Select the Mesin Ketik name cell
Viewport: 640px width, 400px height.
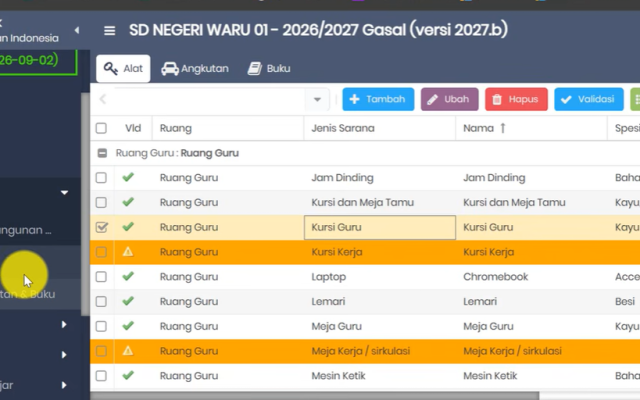531,376
